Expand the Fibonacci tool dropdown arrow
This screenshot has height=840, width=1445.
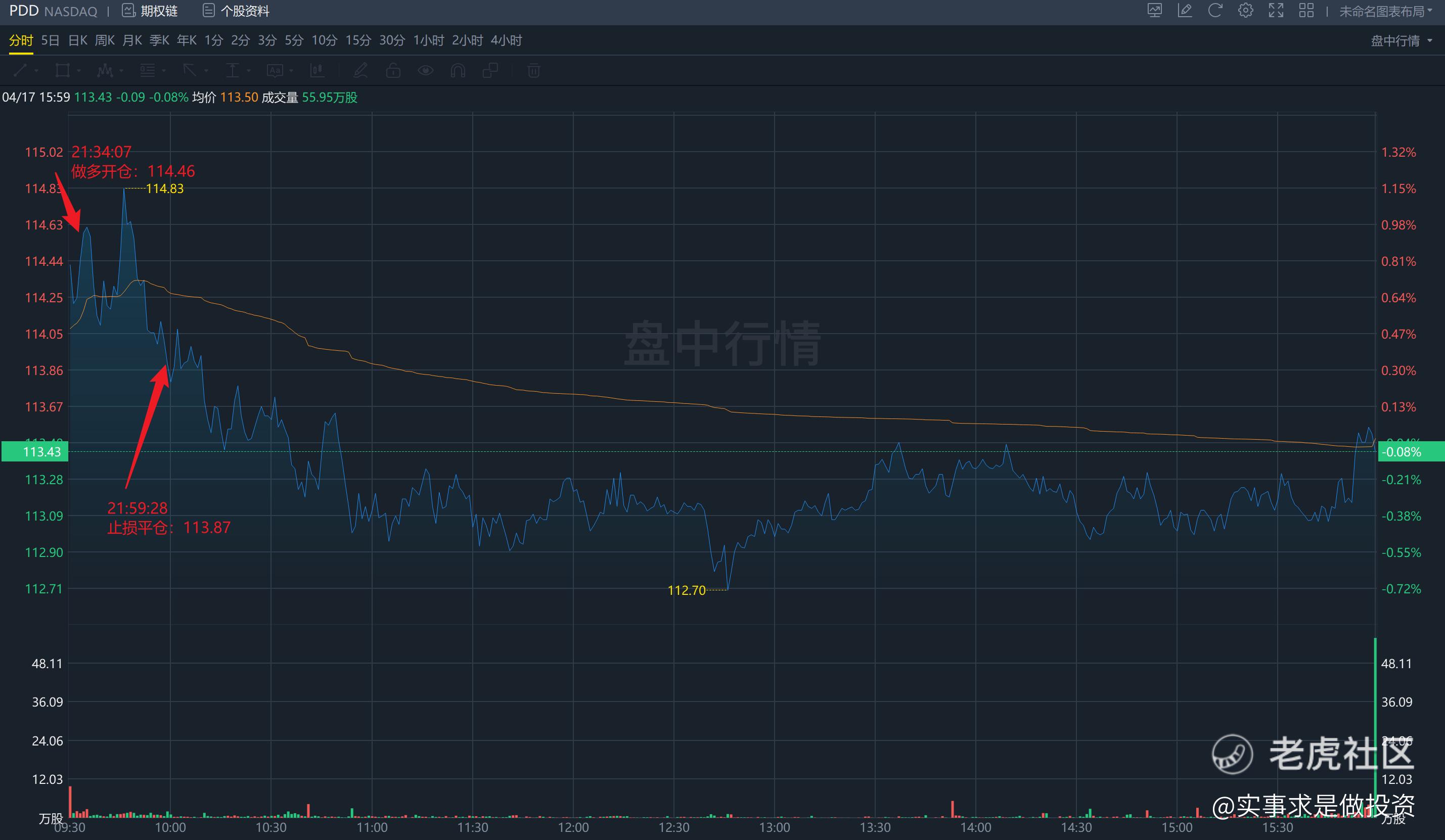(164, 71)
